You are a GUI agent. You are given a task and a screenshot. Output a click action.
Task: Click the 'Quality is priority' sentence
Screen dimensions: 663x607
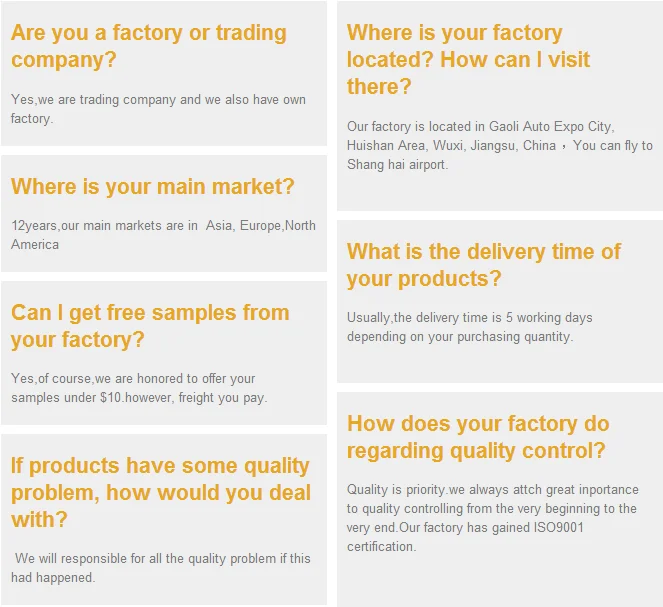click(396, 490)
